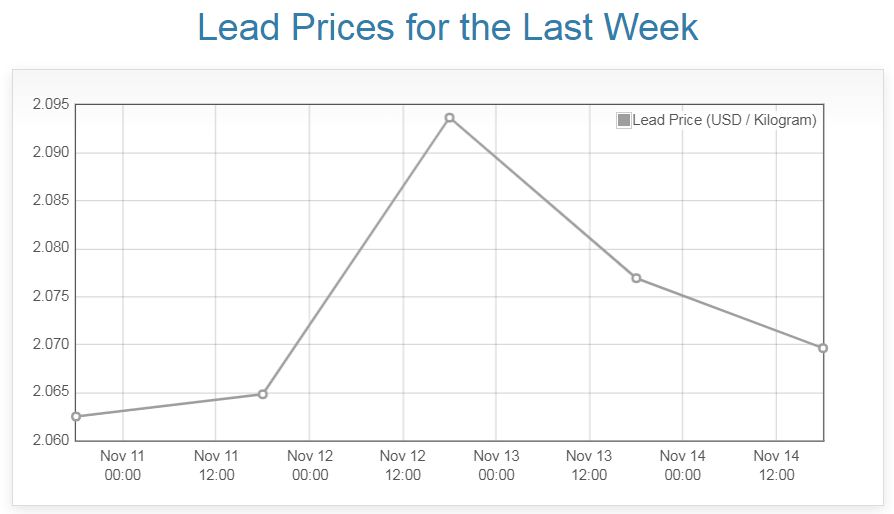Screen dimensions: 894x514
Task: Click the "Nov 14 12:00" x-axis label
Action: pos(776,465)
